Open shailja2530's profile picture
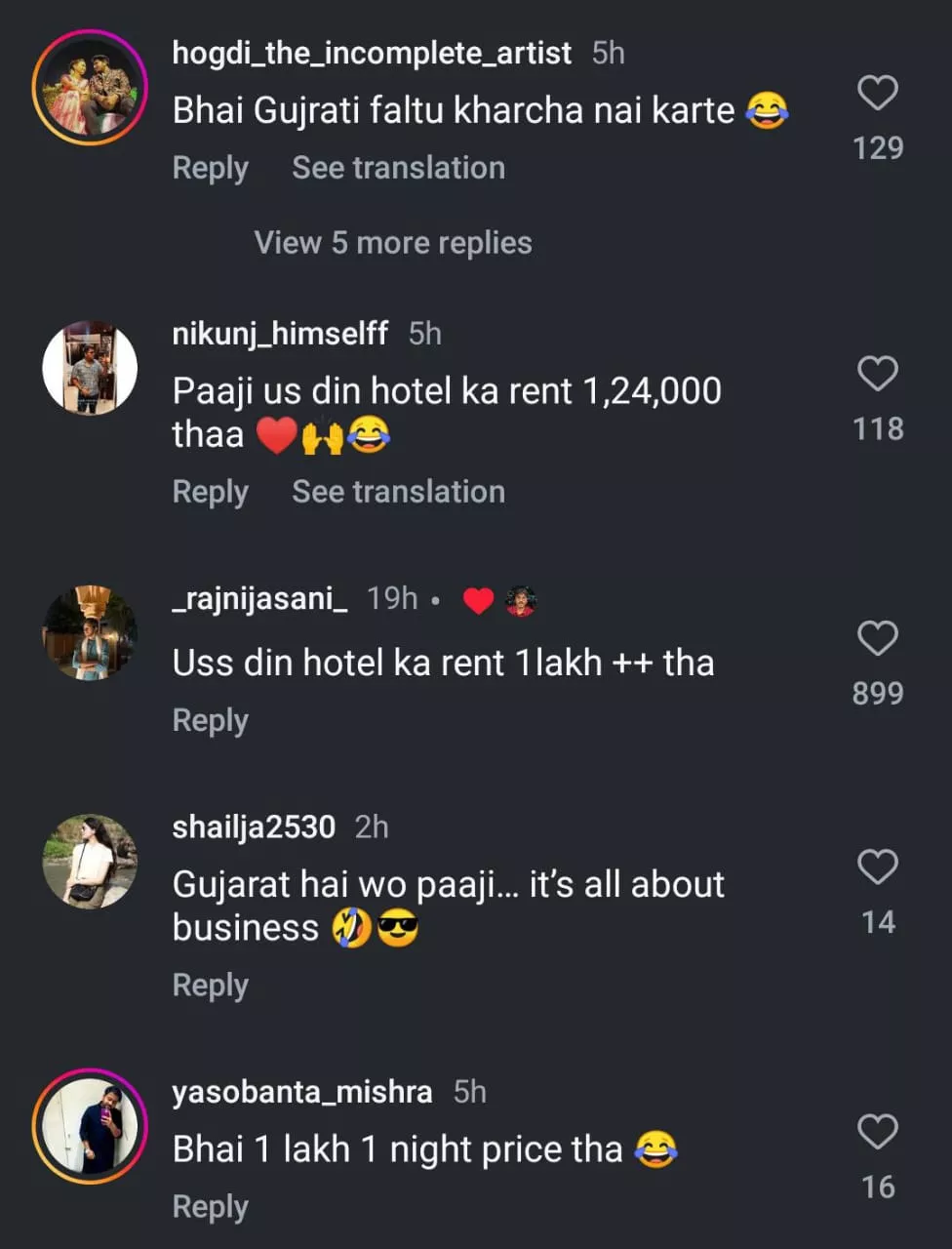 click(x=90, y=862)
